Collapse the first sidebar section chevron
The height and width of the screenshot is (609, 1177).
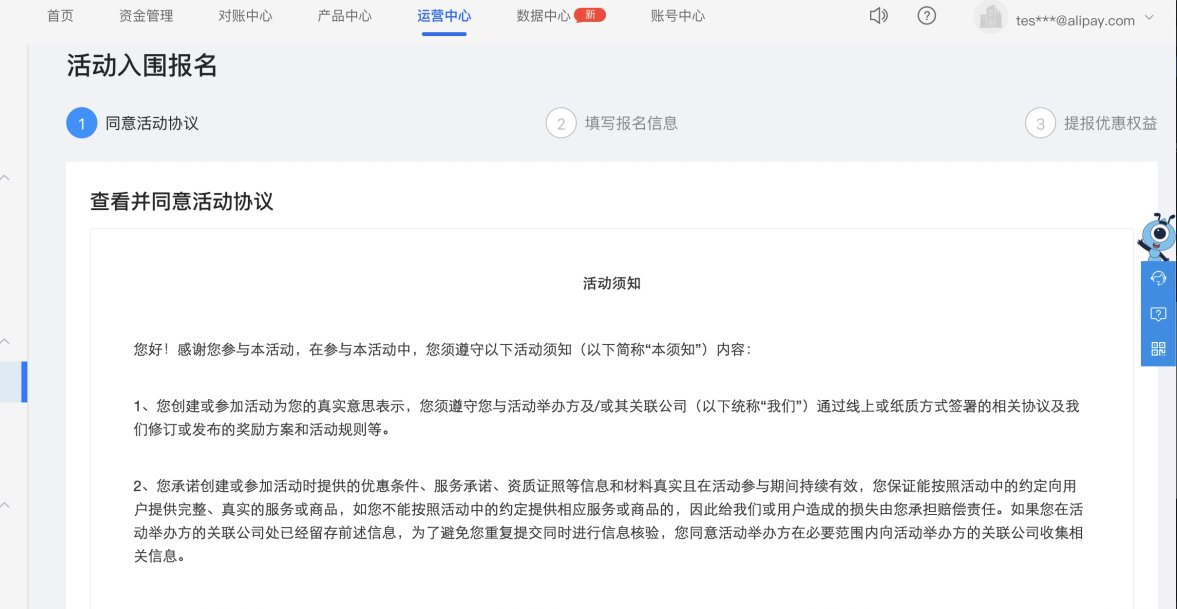click(x=5, y=178)
